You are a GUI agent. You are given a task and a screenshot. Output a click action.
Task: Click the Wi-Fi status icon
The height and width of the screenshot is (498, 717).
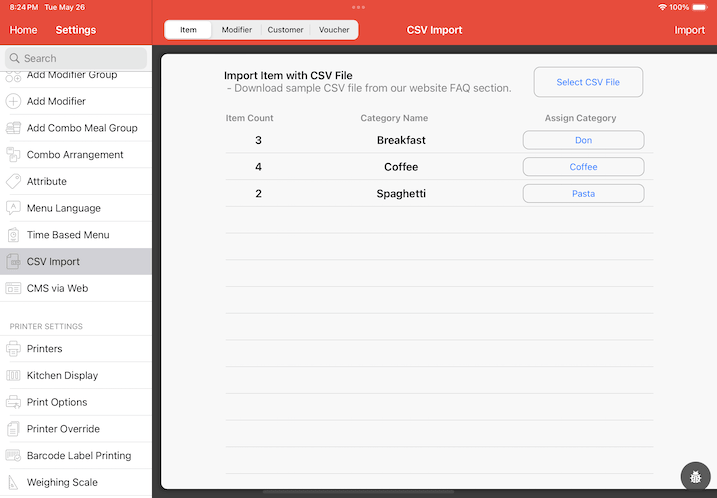pos(662,7)
